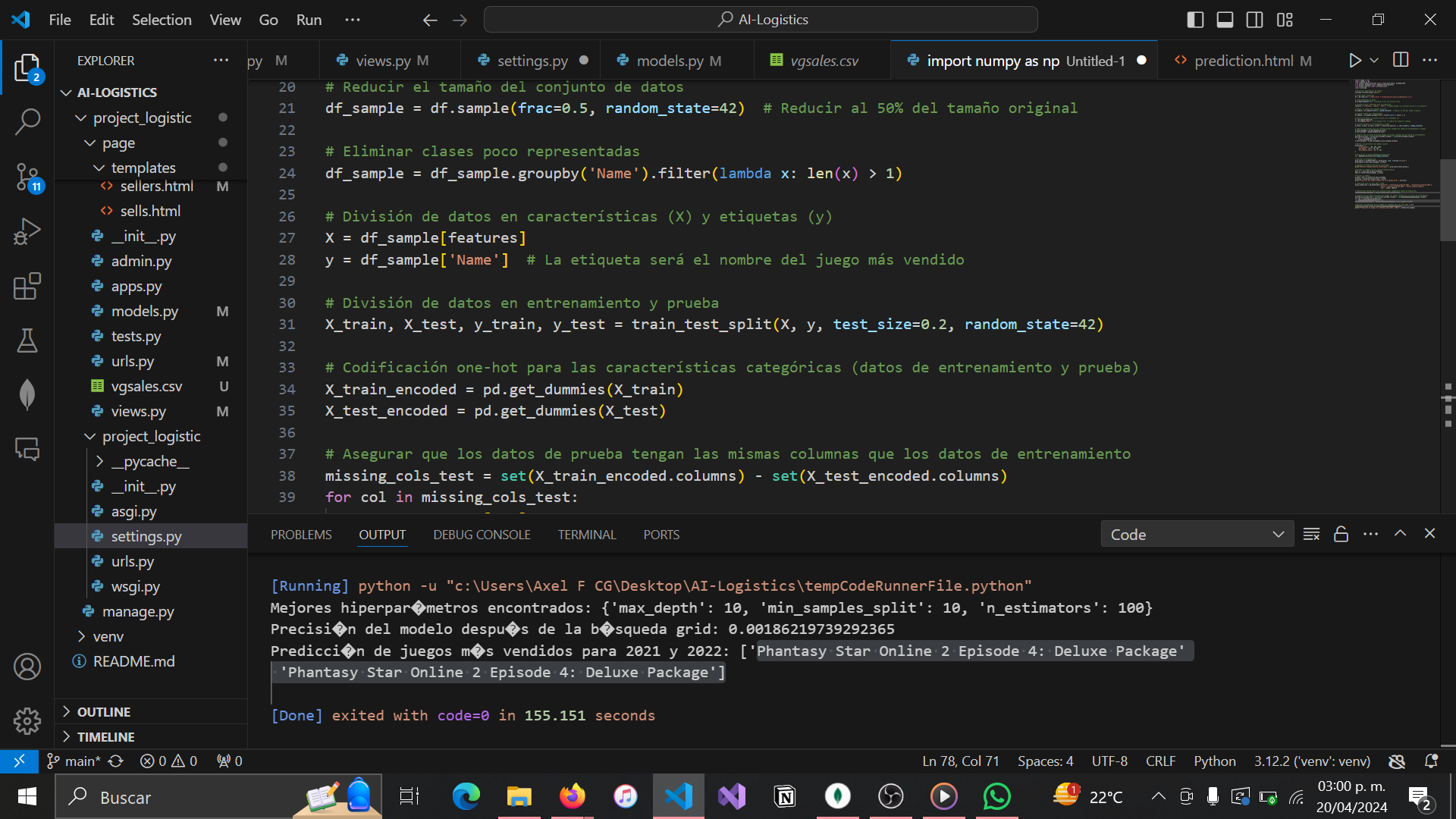Toggle the bottom panel layout button

tap(1225, 20)
